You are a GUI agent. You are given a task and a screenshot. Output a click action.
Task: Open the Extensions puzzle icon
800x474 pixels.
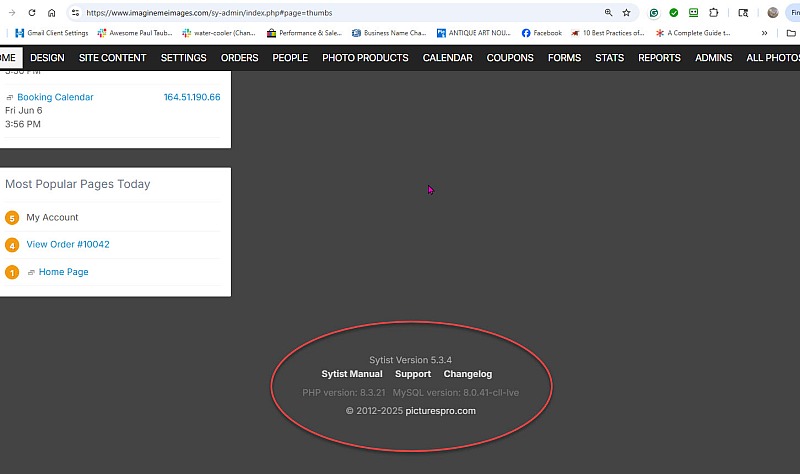(714, 13)
